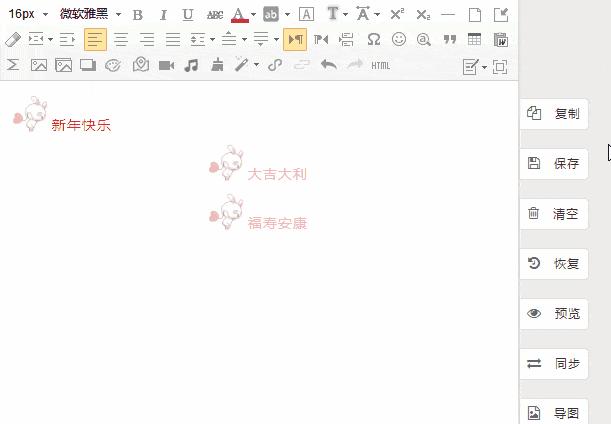Toggle bold formatting
The height and width of the screenshot is (424, 611).
click(x=138, y=15)
